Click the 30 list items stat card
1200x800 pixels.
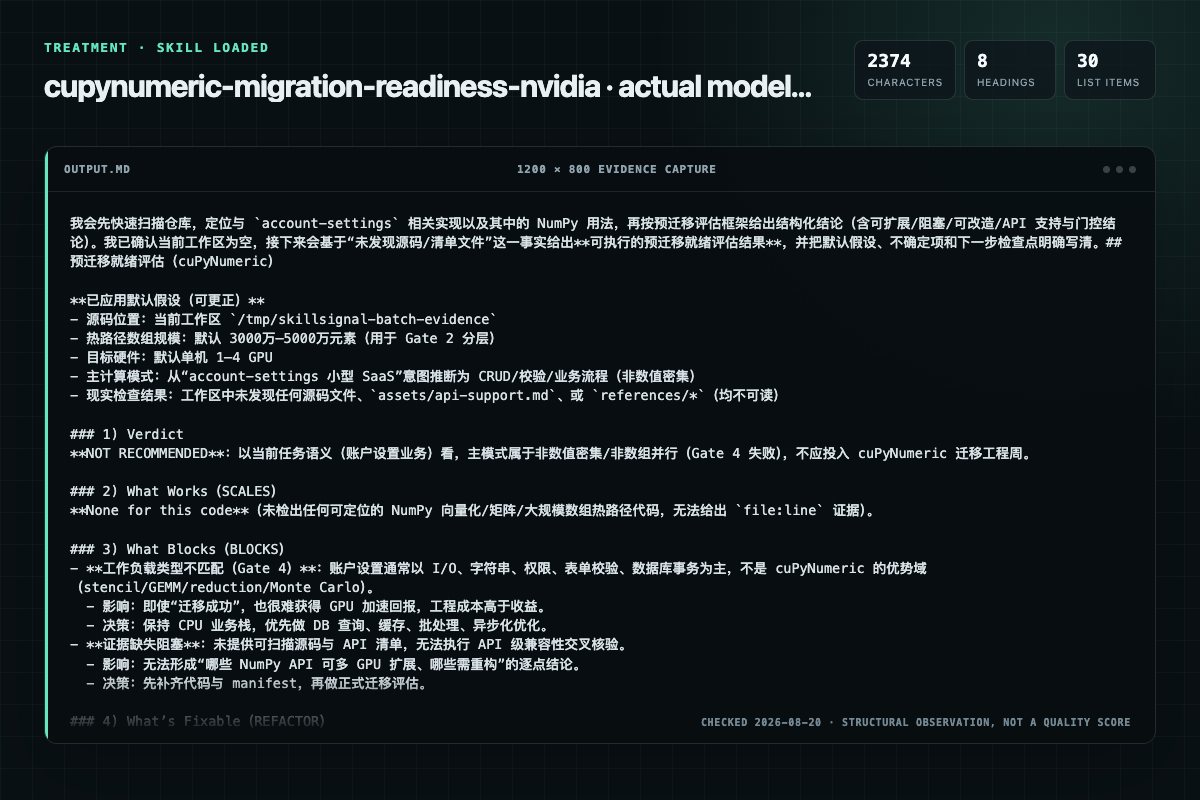pos(1109,70)
